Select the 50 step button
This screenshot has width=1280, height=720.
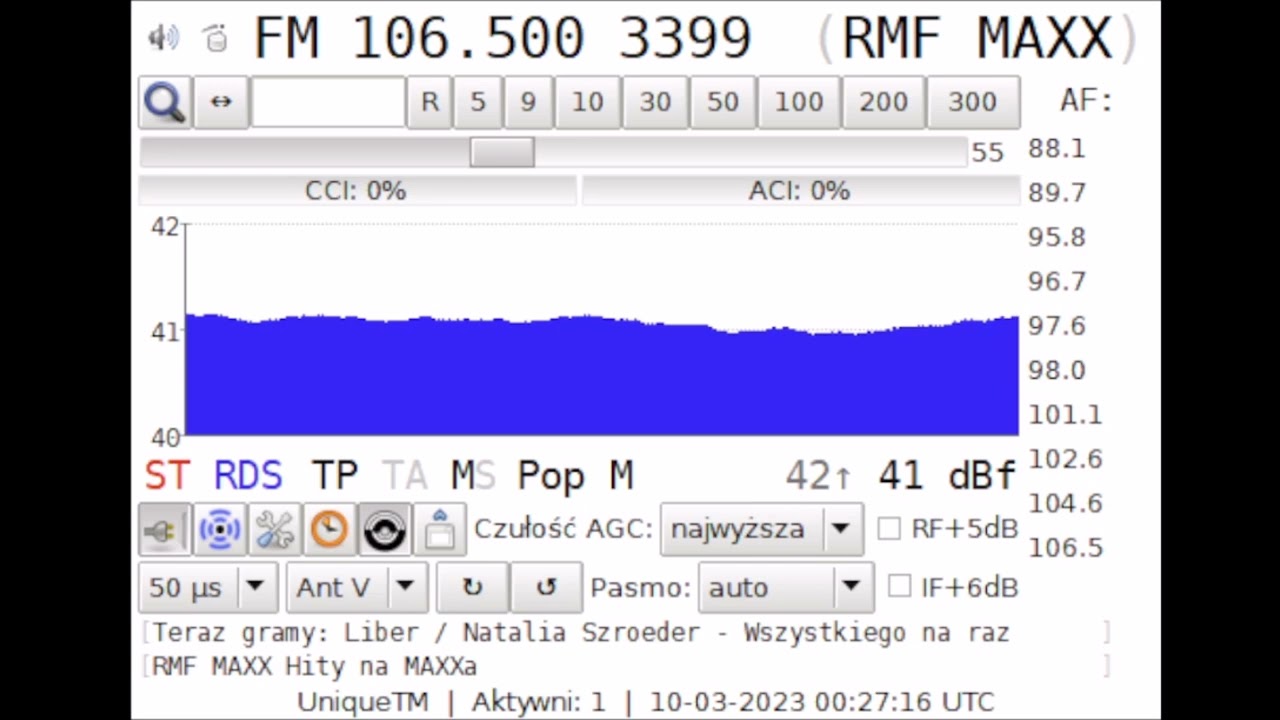coord(723,102)
